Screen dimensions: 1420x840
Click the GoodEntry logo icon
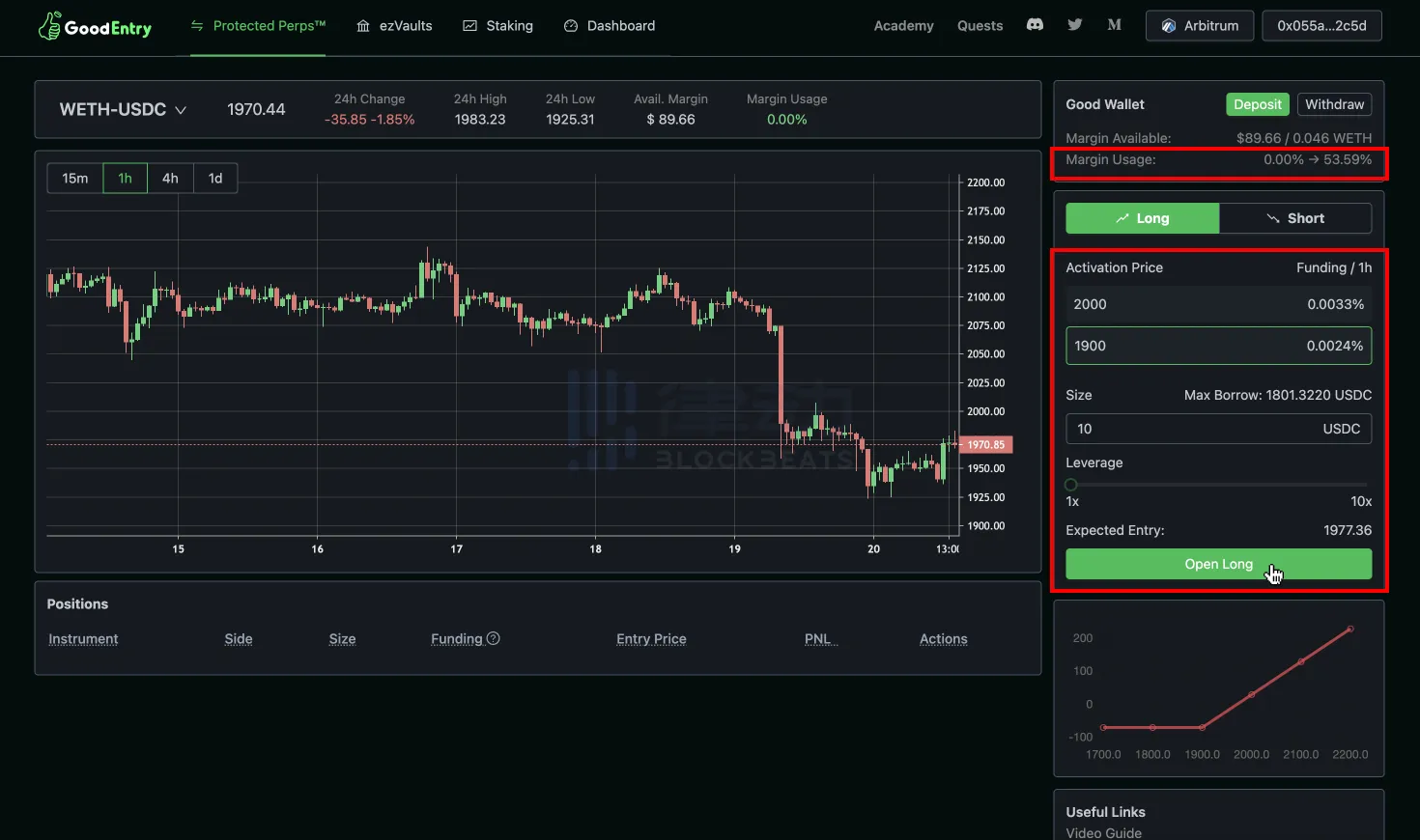(49, 26)
